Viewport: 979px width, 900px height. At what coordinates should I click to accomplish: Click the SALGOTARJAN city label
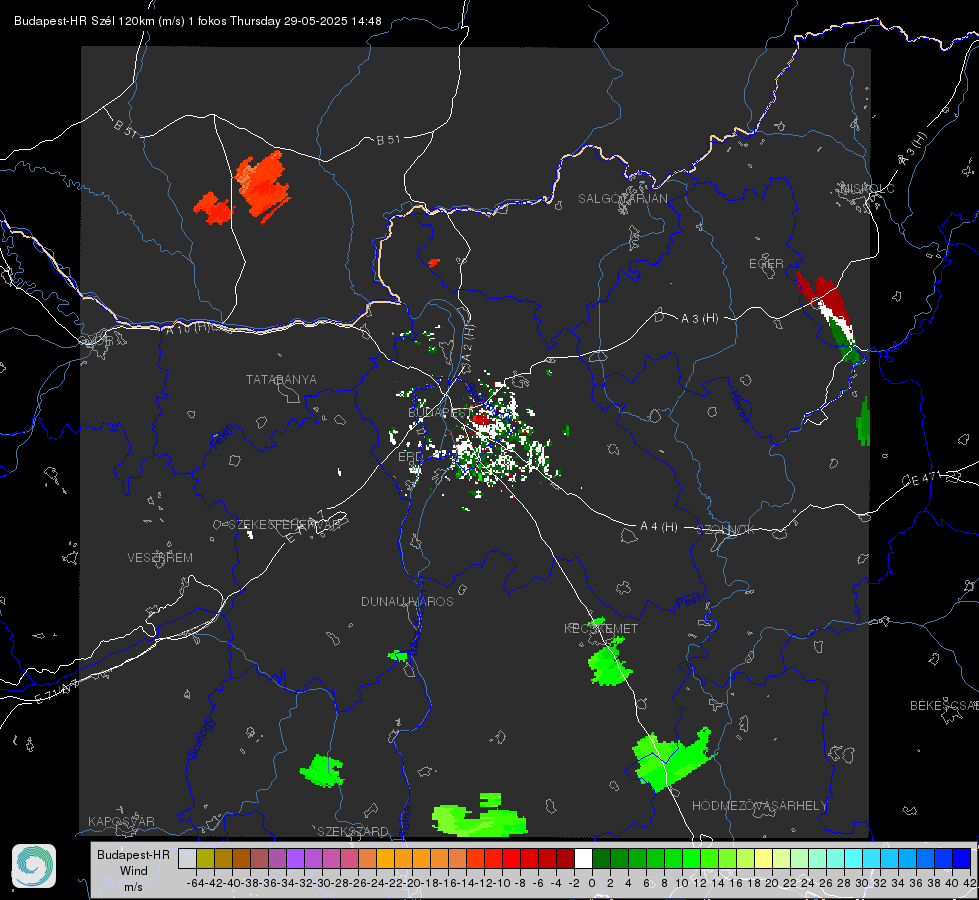[622, 199]
